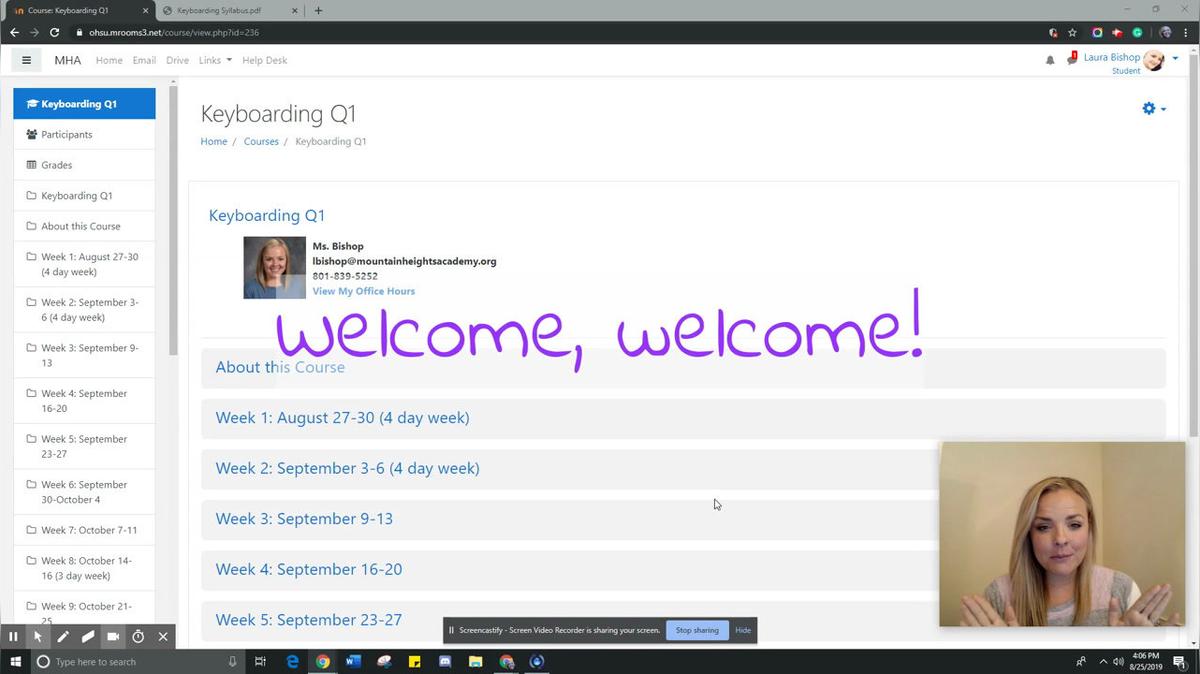
Task: Bookmark this page with star icon
Action: (x=1072, y=32)
